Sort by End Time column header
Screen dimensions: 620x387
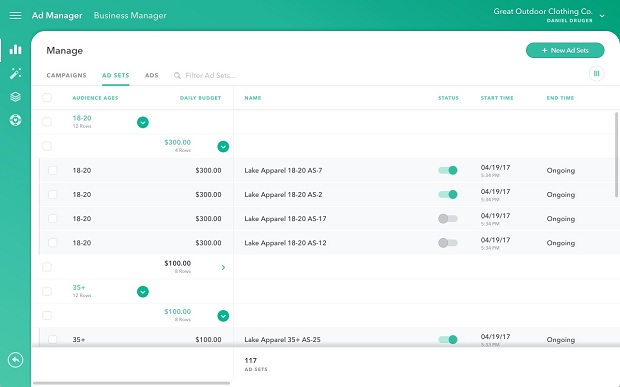[560, 98]
